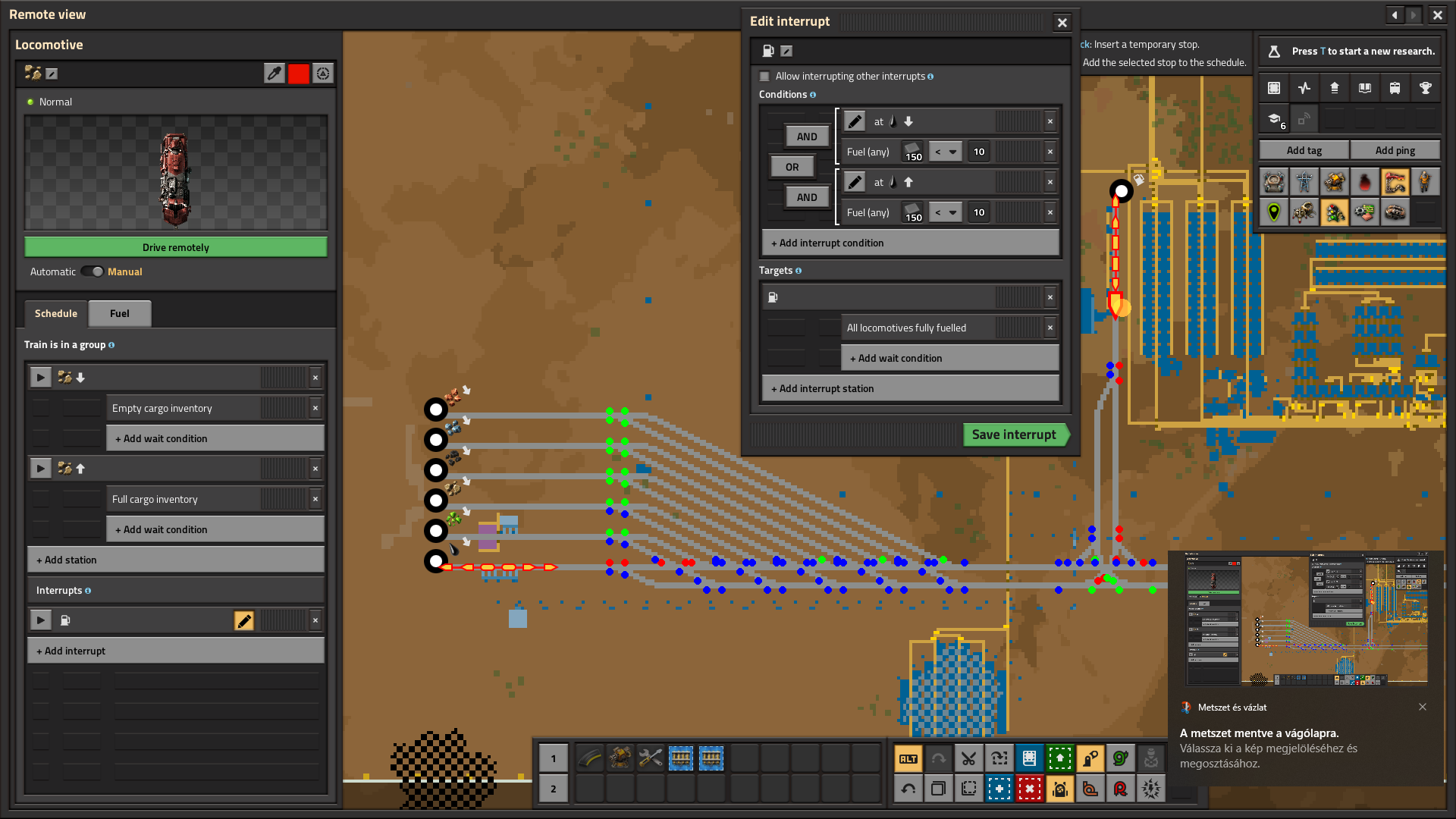Click the first fuel value field showing 10
This screenshot has width=1456, height=819.
click(x=979, y=152)
